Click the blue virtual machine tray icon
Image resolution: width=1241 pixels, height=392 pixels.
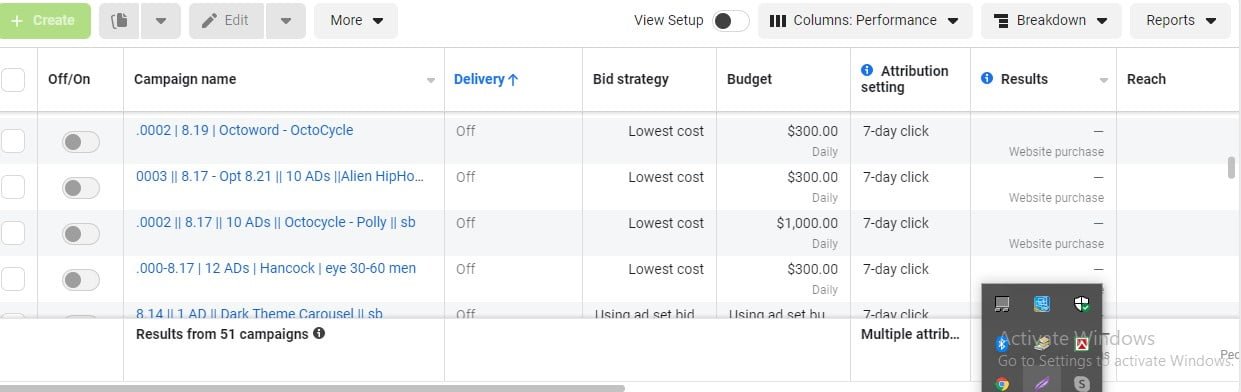pos(1042,303)
